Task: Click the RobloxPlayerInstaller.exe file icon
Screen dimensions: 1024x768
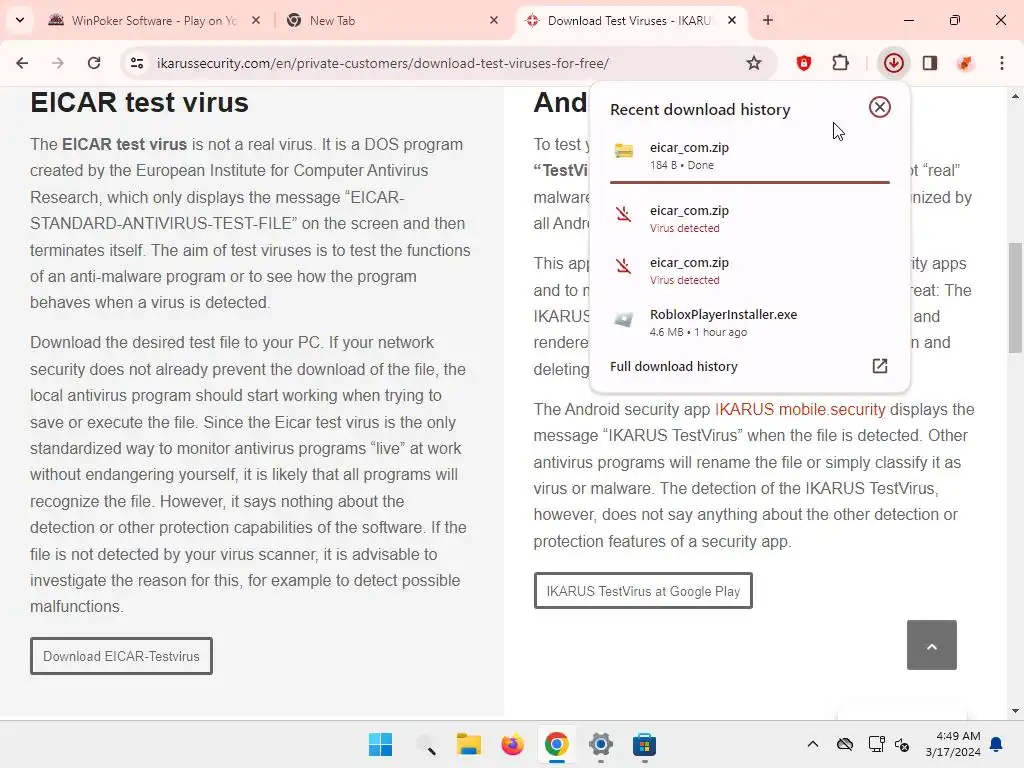Action: pyautogui.click(x=624, y=319)
